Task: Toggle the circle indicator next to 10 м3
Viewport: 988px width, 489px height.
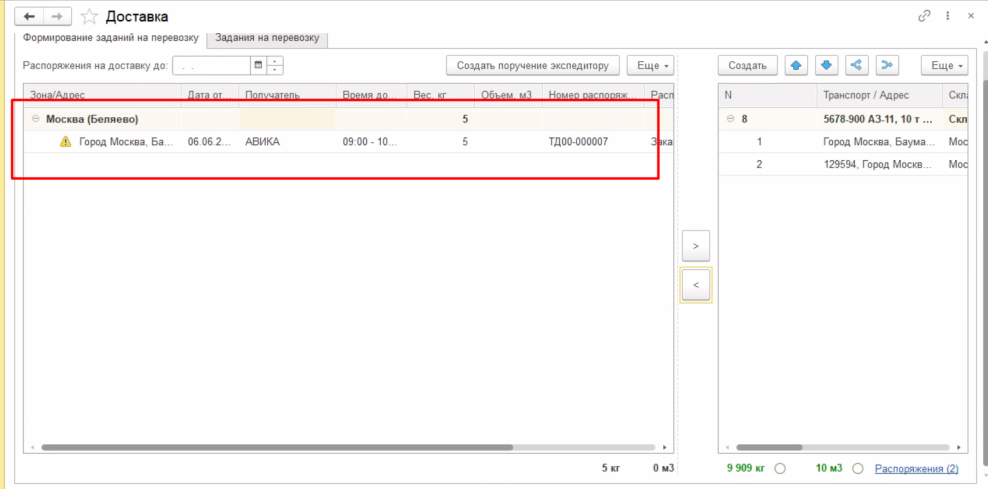Action: click(x=857, y=468)
